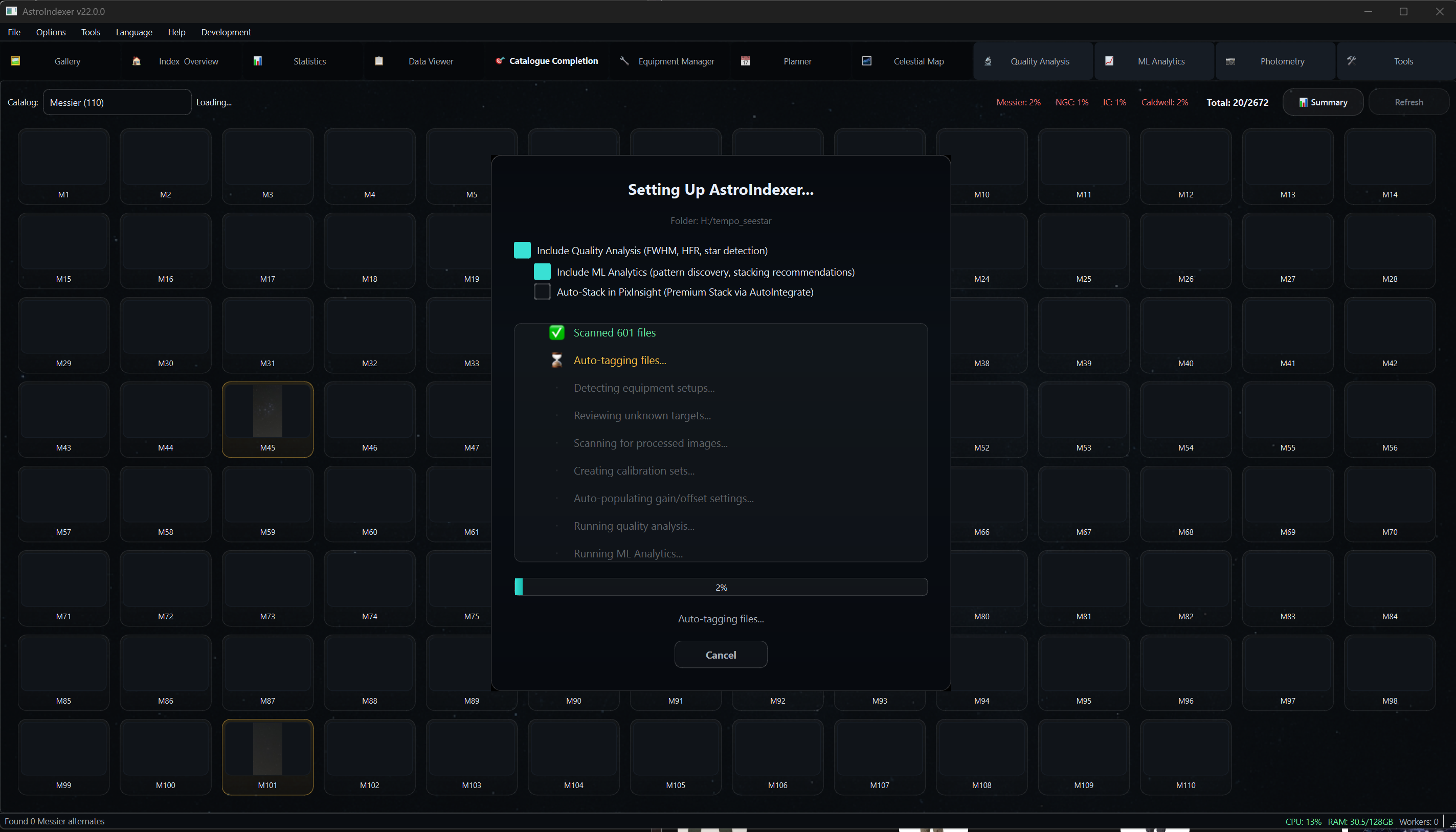Open the Gallery view
This screenshot has height=832, width=1456.
tap(67, 61)
